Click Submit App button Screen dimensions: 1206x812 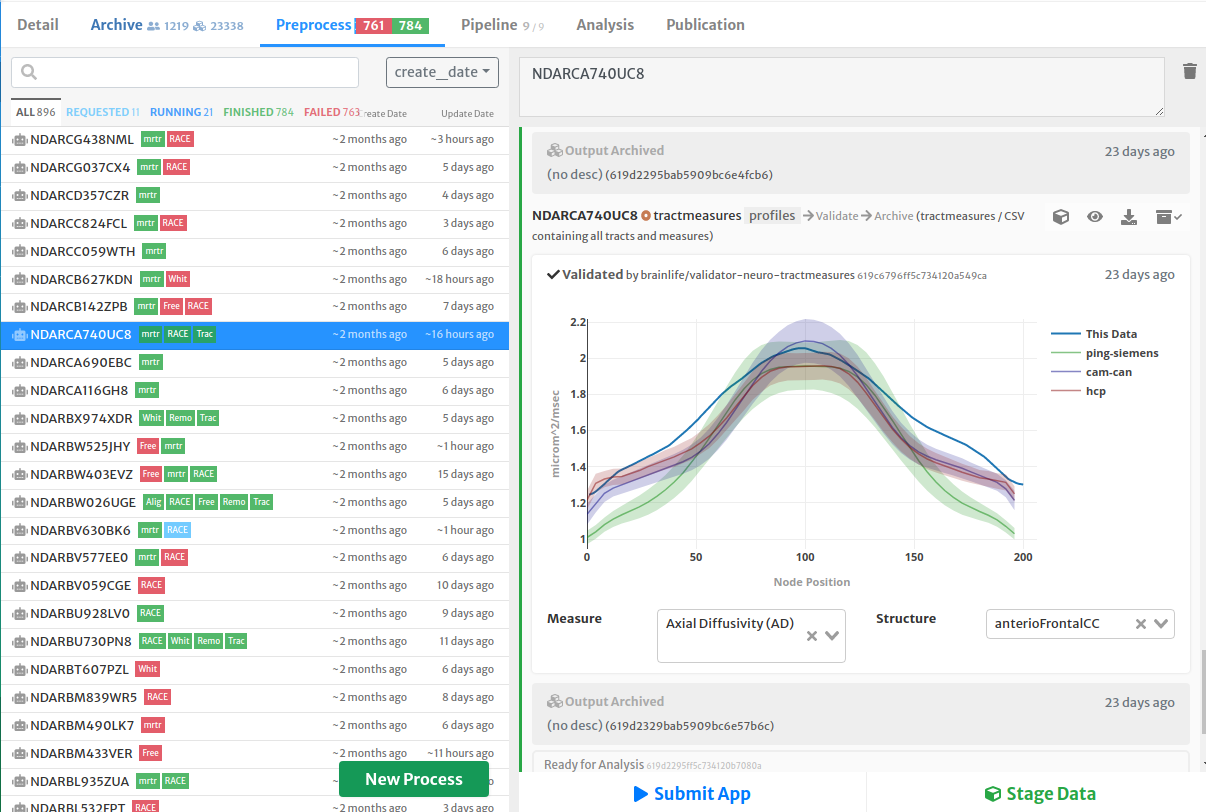pos(692,793)
